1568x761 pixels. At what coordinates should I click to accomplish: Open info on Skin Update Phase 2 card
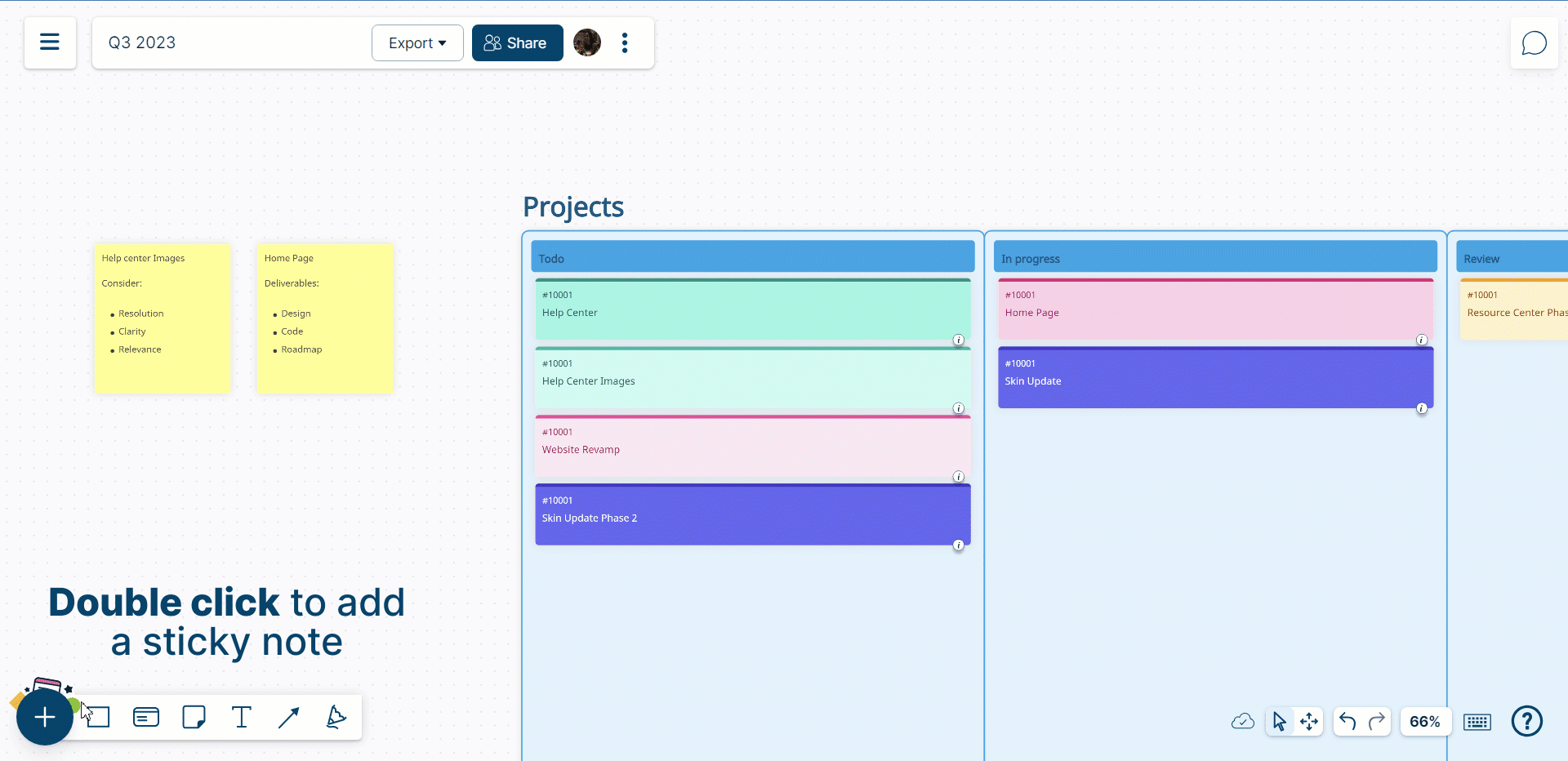pos(959,545)
